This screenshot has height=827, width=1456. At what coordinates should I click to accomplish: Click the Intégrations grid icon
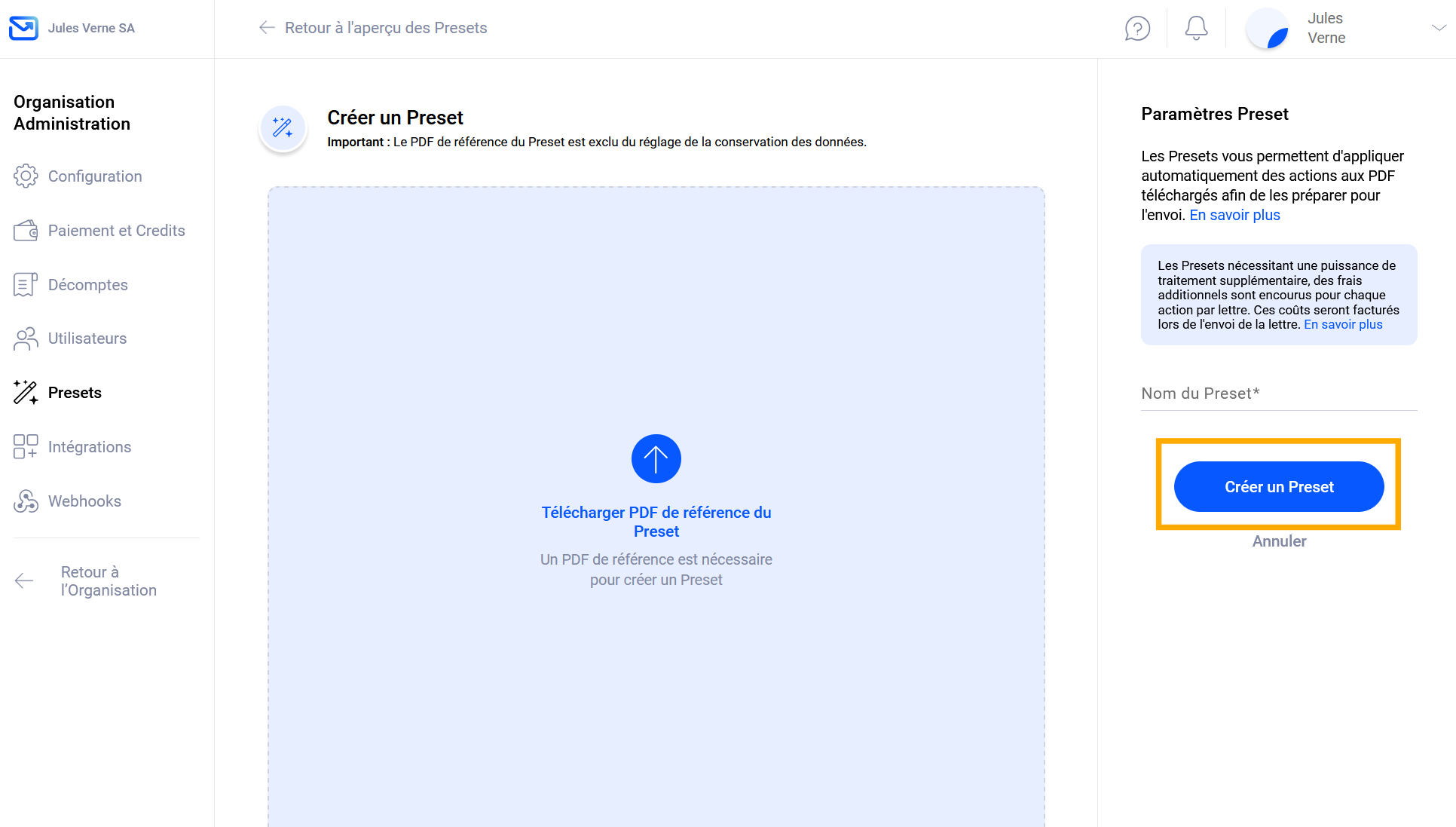[x=26, y=447]
